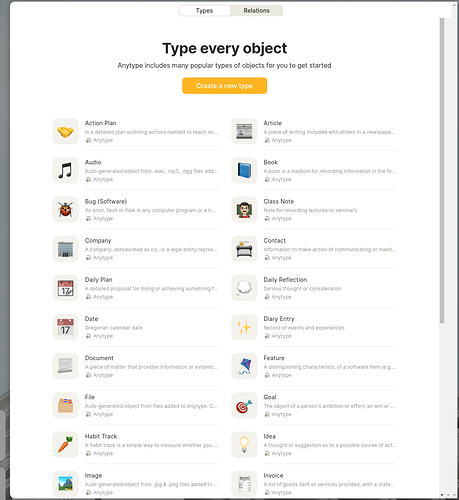Click the light bulb Idea icon

(244, 444)
